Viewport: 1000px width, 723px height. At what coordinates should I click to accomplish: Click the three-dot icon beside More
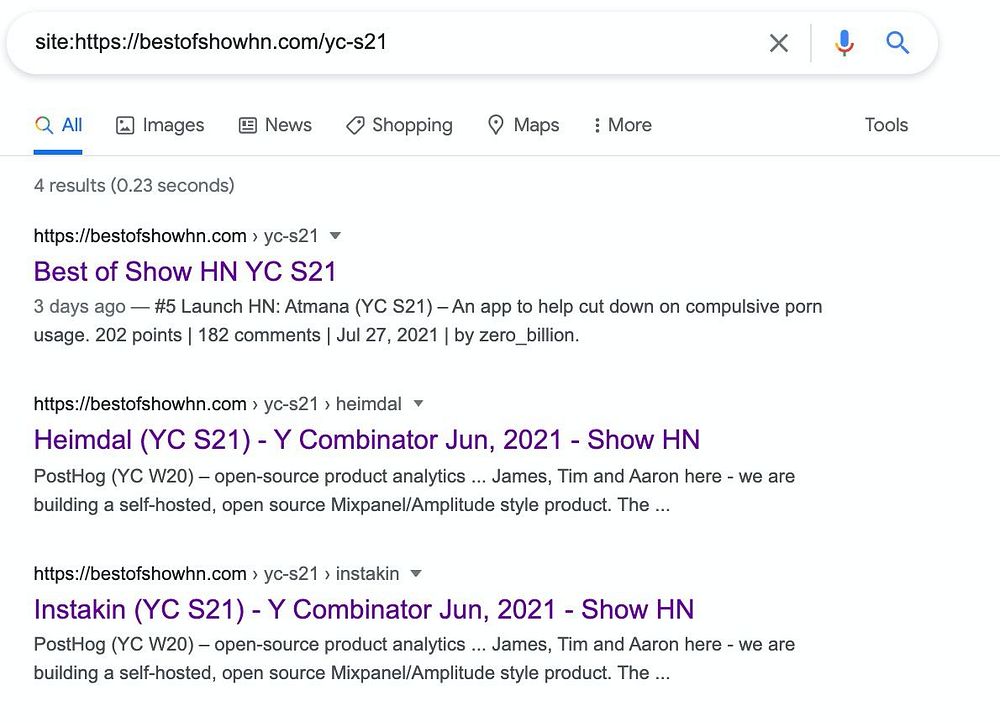tap(597, 125)
